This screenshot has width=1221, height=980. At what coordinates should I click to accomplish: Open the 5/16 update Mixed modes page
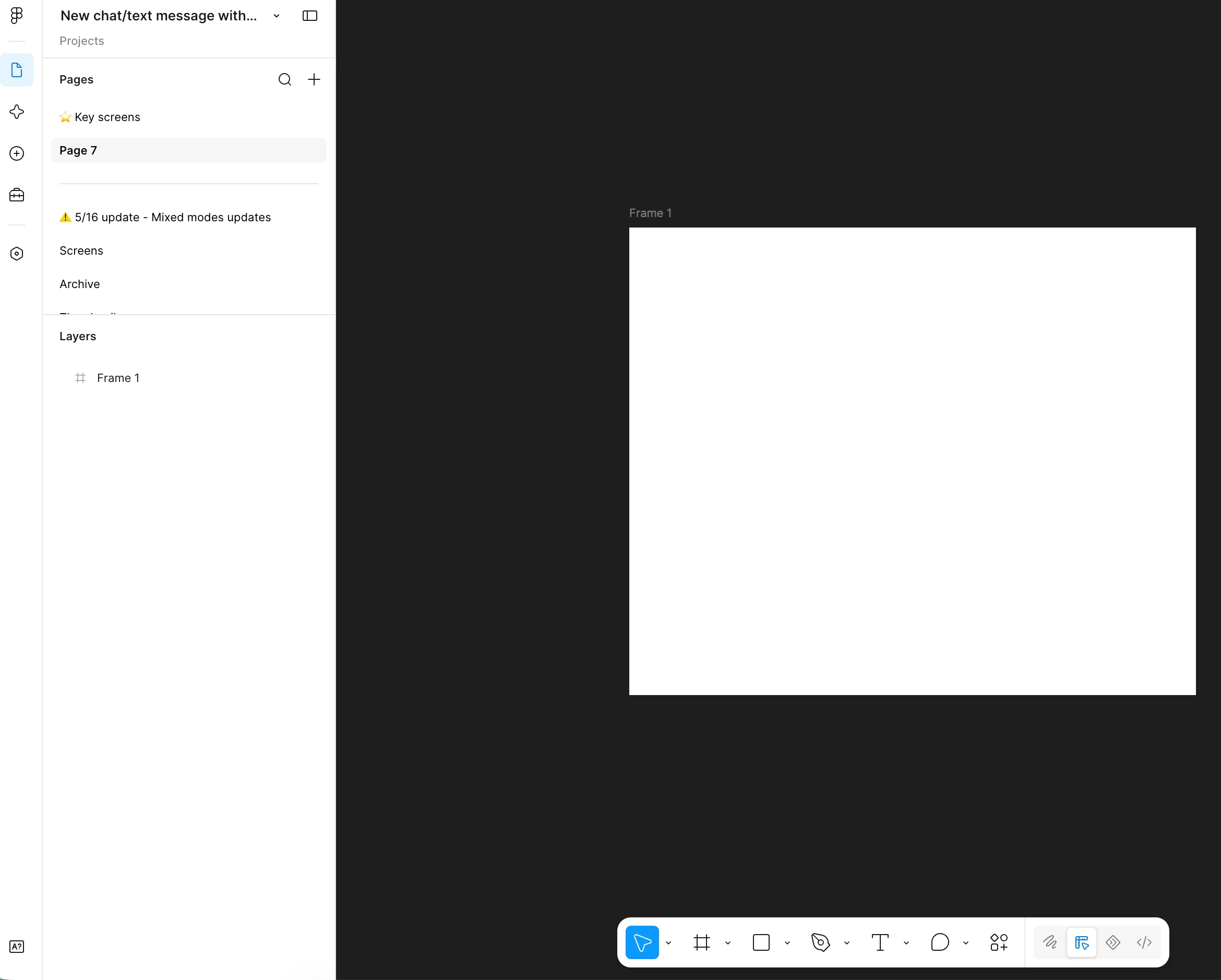(188, 218)
